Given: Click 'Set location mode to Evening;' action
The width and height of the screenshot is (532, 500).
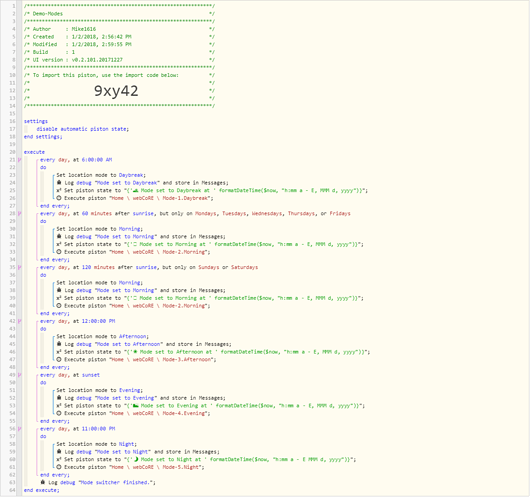Looking at the screenshot, I should tap(100, 391).
